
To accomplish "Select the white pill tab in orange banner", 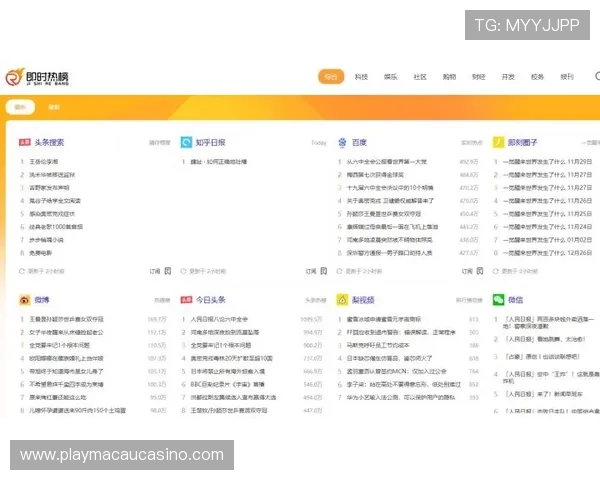I will coord(20,107).
